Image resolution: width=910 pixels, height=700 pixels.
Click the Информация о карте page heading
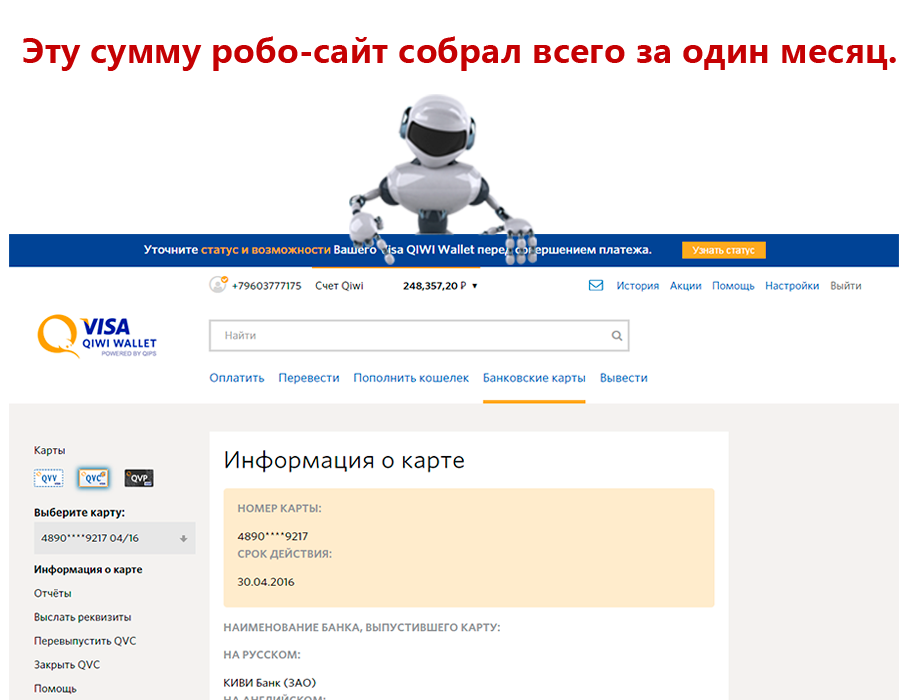344,460
